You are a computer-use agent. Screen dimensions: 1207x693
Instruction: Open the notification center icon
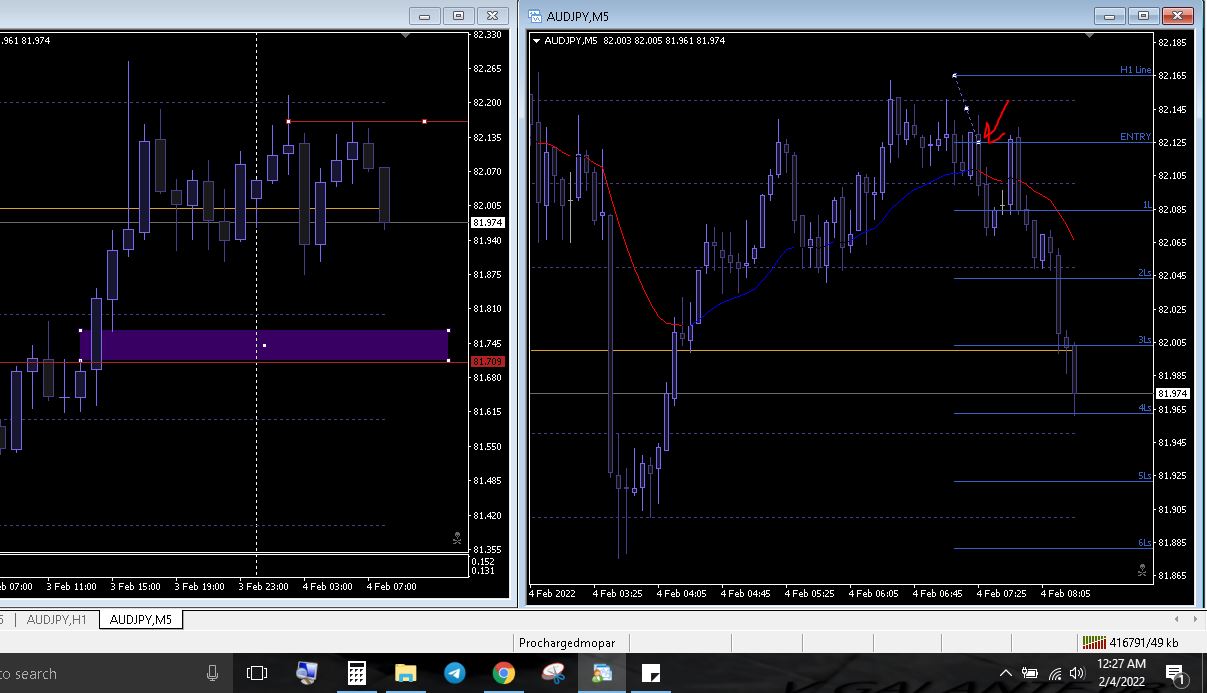click(1176, 673)
